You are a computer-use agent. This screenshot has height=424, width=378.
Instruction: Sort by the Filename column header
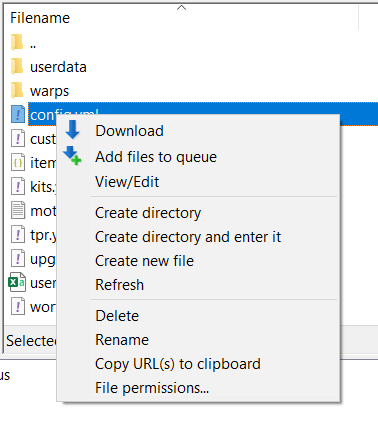[40, 18]
